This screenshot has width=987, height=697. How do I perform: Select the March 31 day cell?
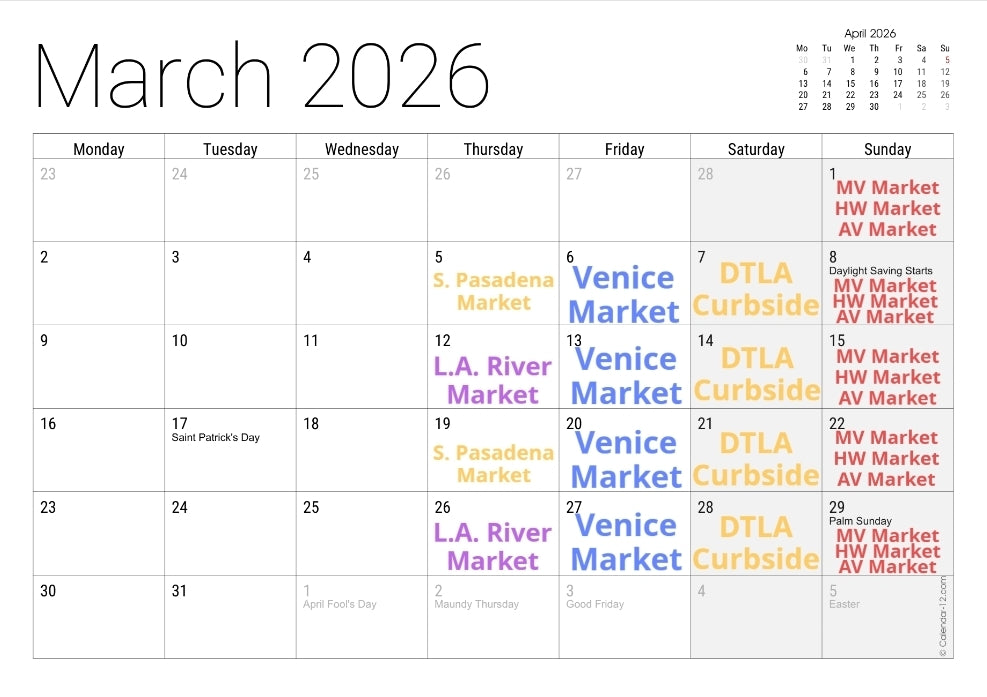(x=230, y=617)
